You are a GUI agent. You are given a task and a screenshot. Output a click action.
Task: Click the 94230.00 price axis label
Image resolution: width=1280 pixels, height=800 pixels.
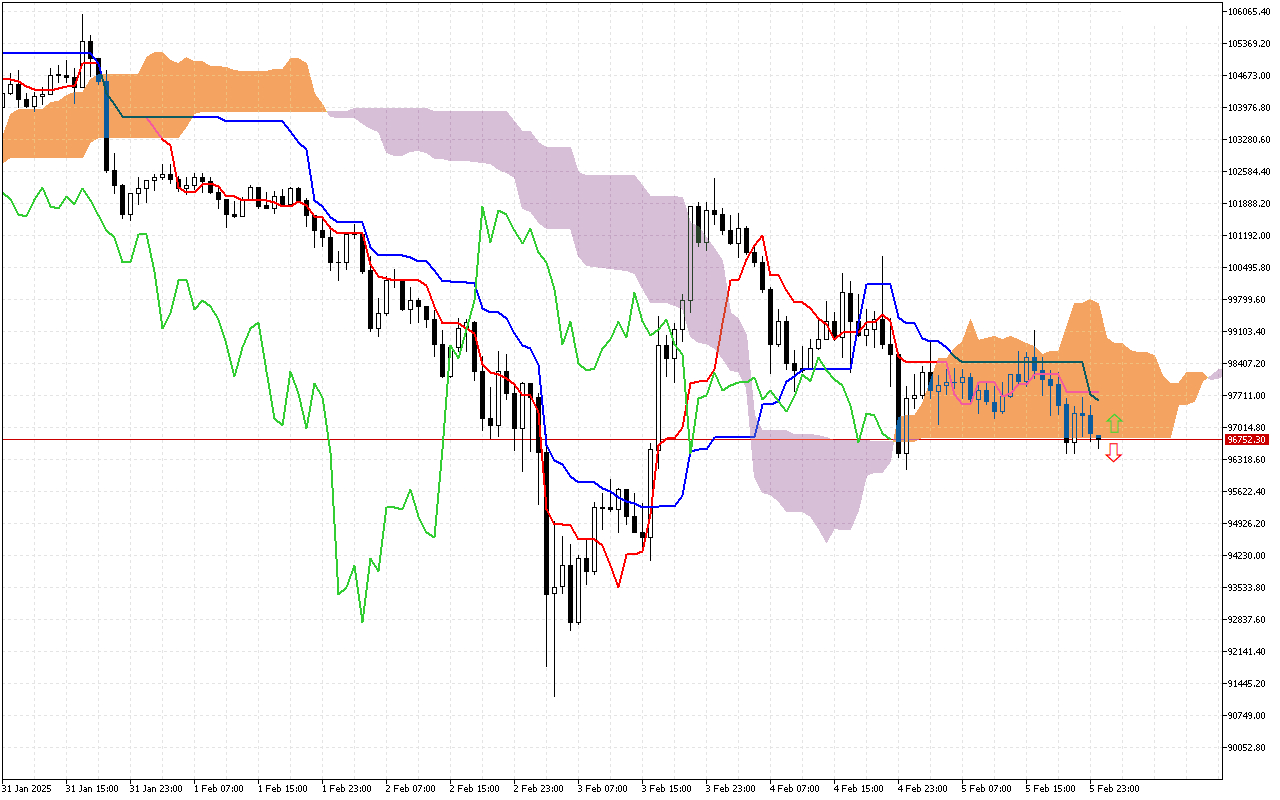tap(1248, 556)
